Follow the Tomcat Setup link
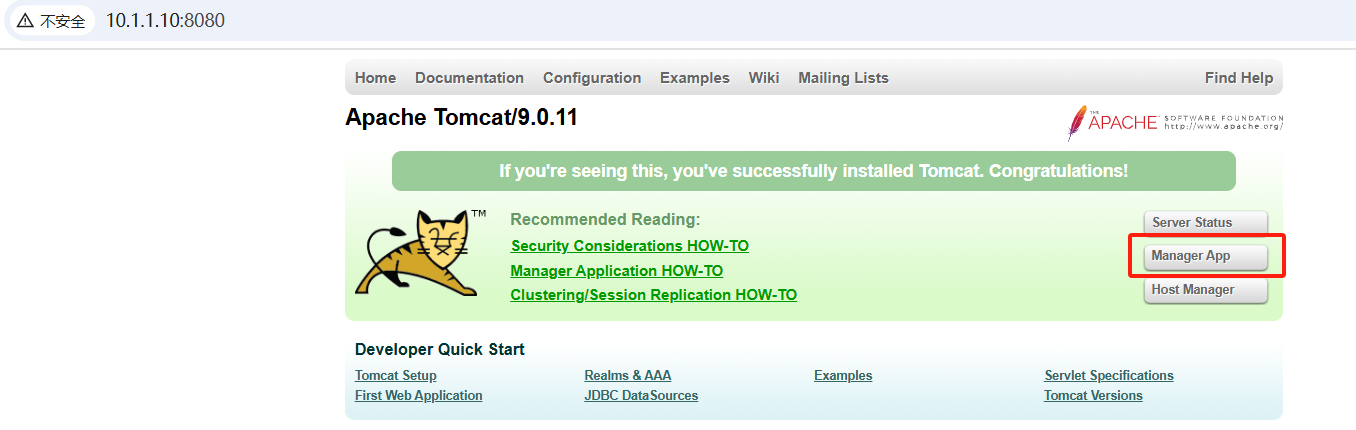Image resolution: width=1356 pixels, height=430 pixels. pos(396,376)
